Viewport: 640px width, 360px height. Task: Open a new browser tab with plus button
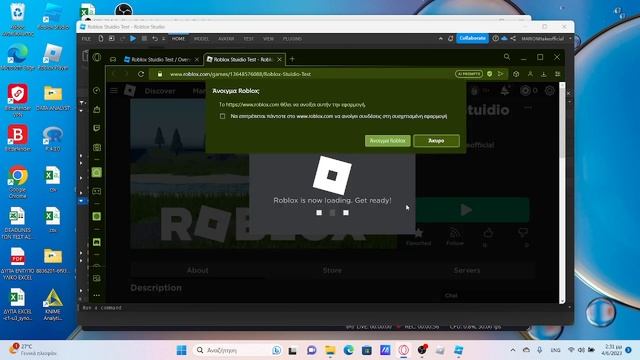coord(292,59)
